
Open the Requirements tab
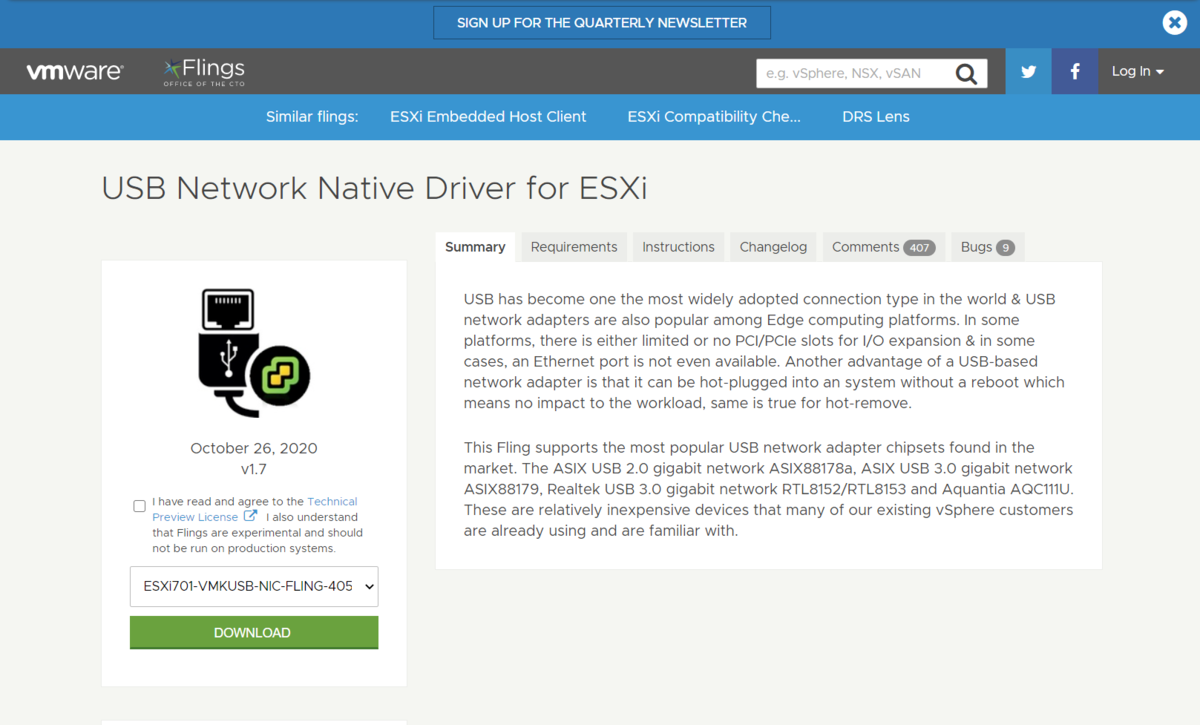click(x=574, y=247)
